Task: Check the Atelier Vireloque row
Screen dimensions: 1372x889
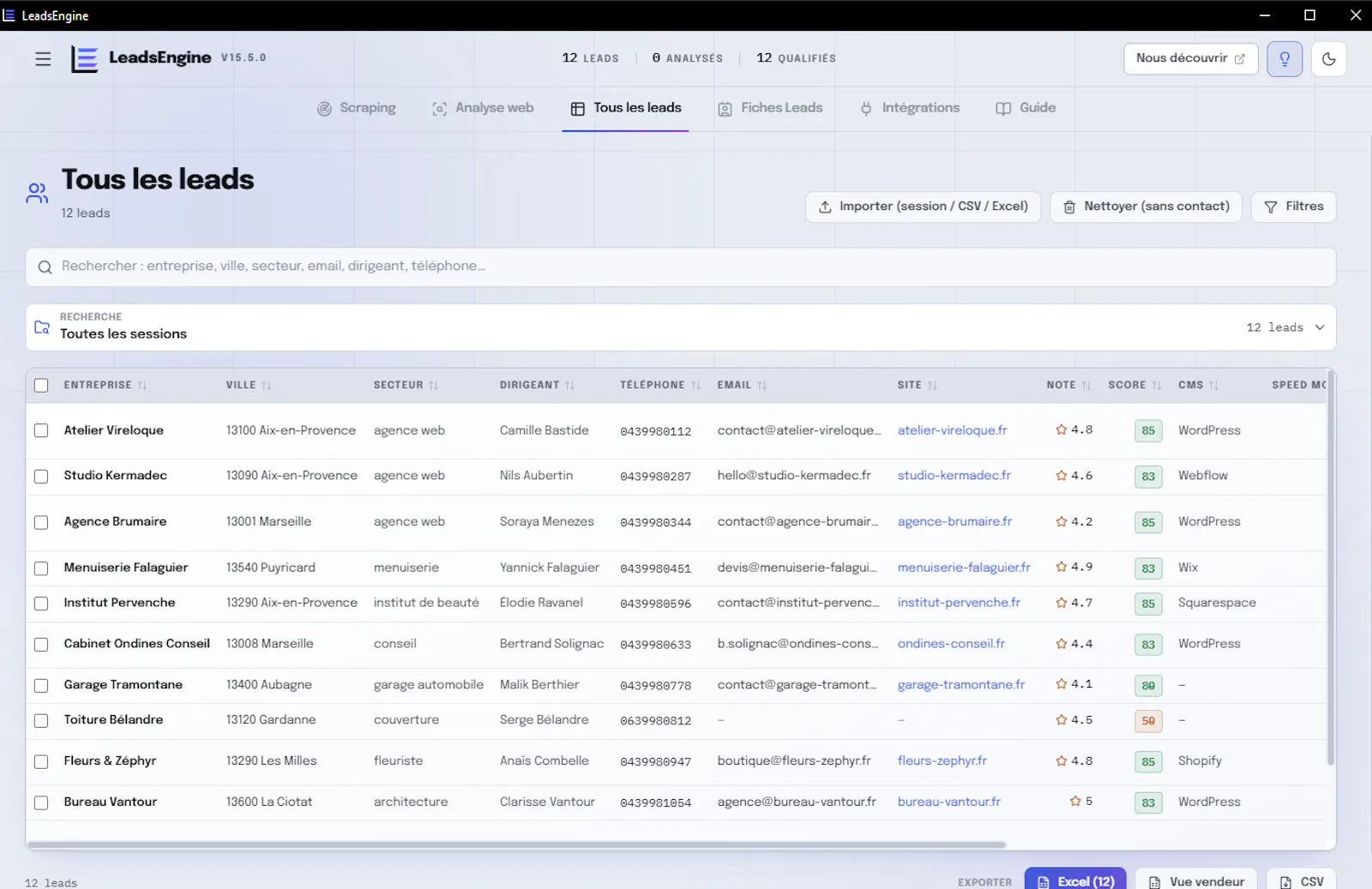Action: 41,430
